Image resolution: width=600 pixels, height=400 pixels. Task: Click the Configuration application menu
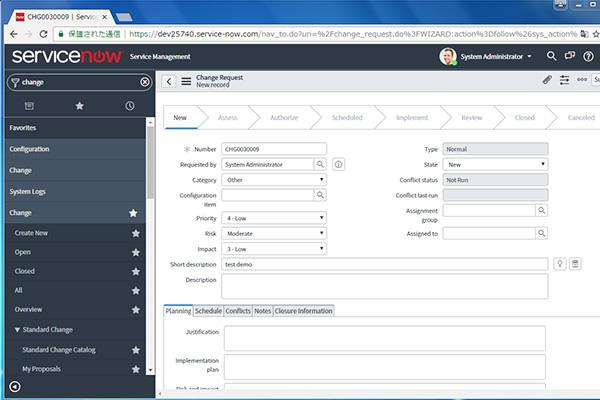click(29, 149)
